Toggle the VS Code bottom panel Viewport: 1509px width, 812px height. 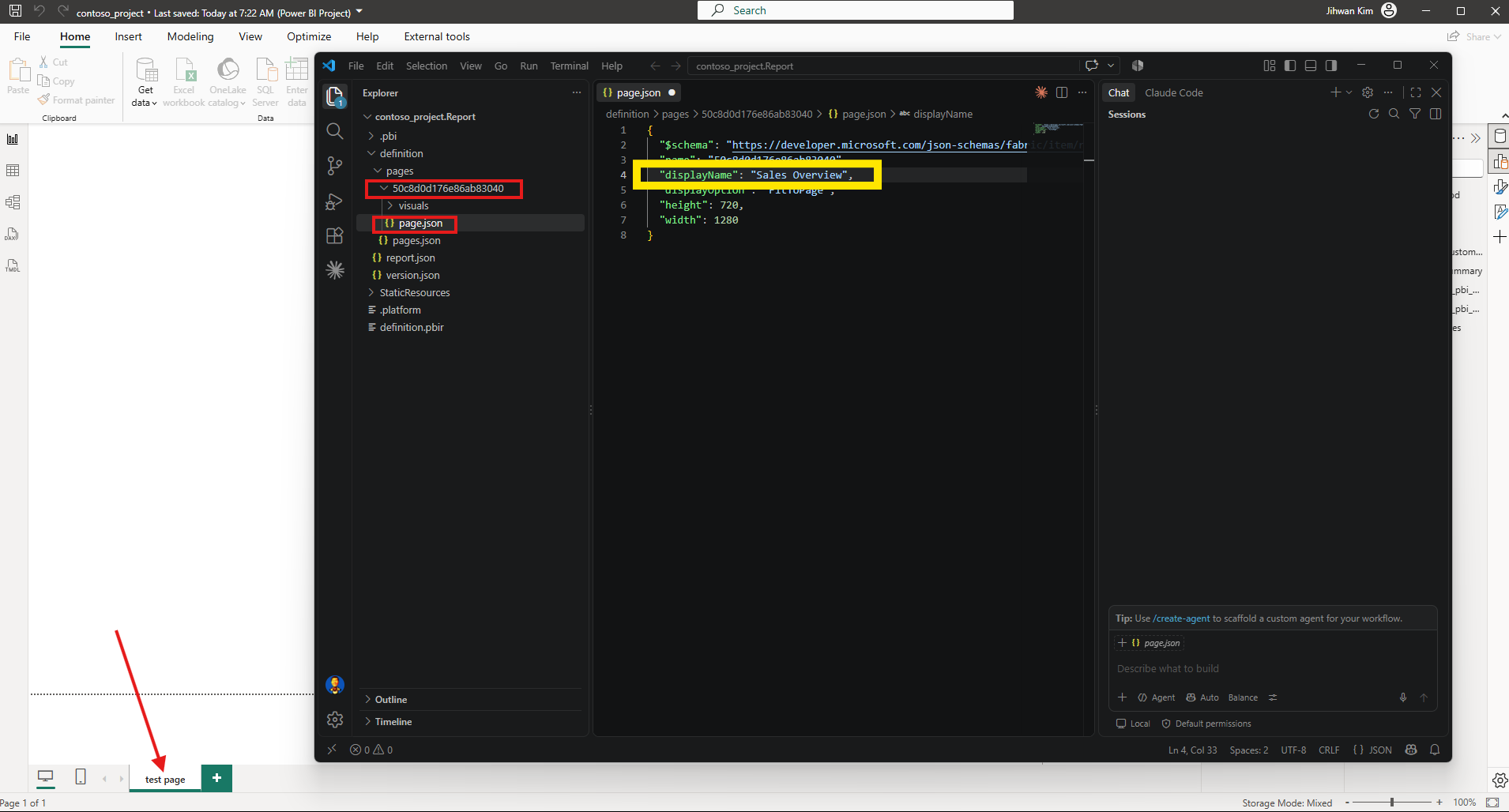pos(1311,66)
